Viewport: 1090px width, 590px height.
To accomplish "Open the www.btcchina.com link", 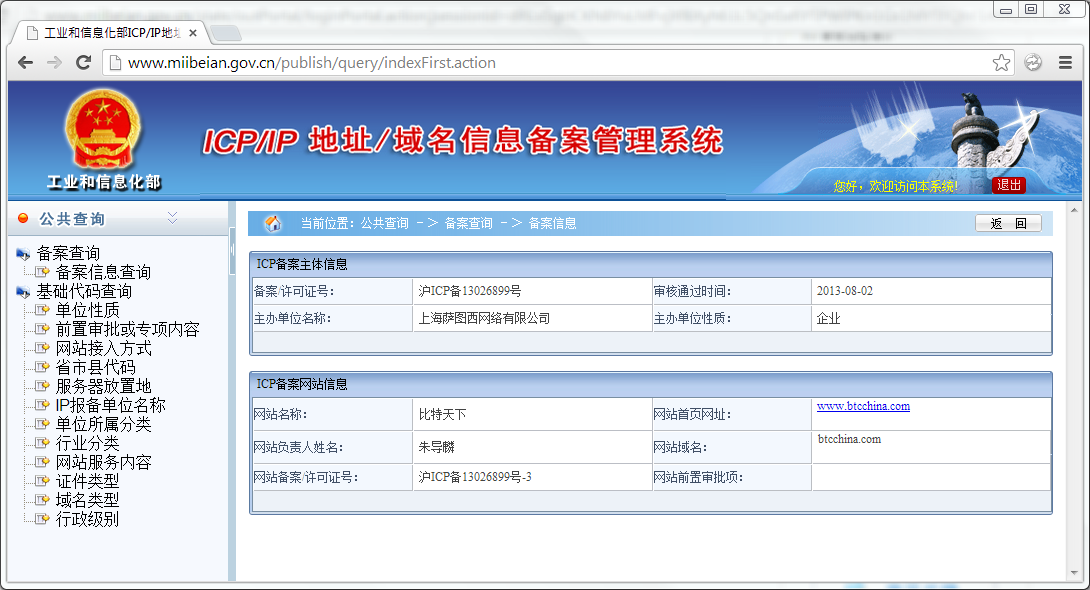I will coord(863,406).
